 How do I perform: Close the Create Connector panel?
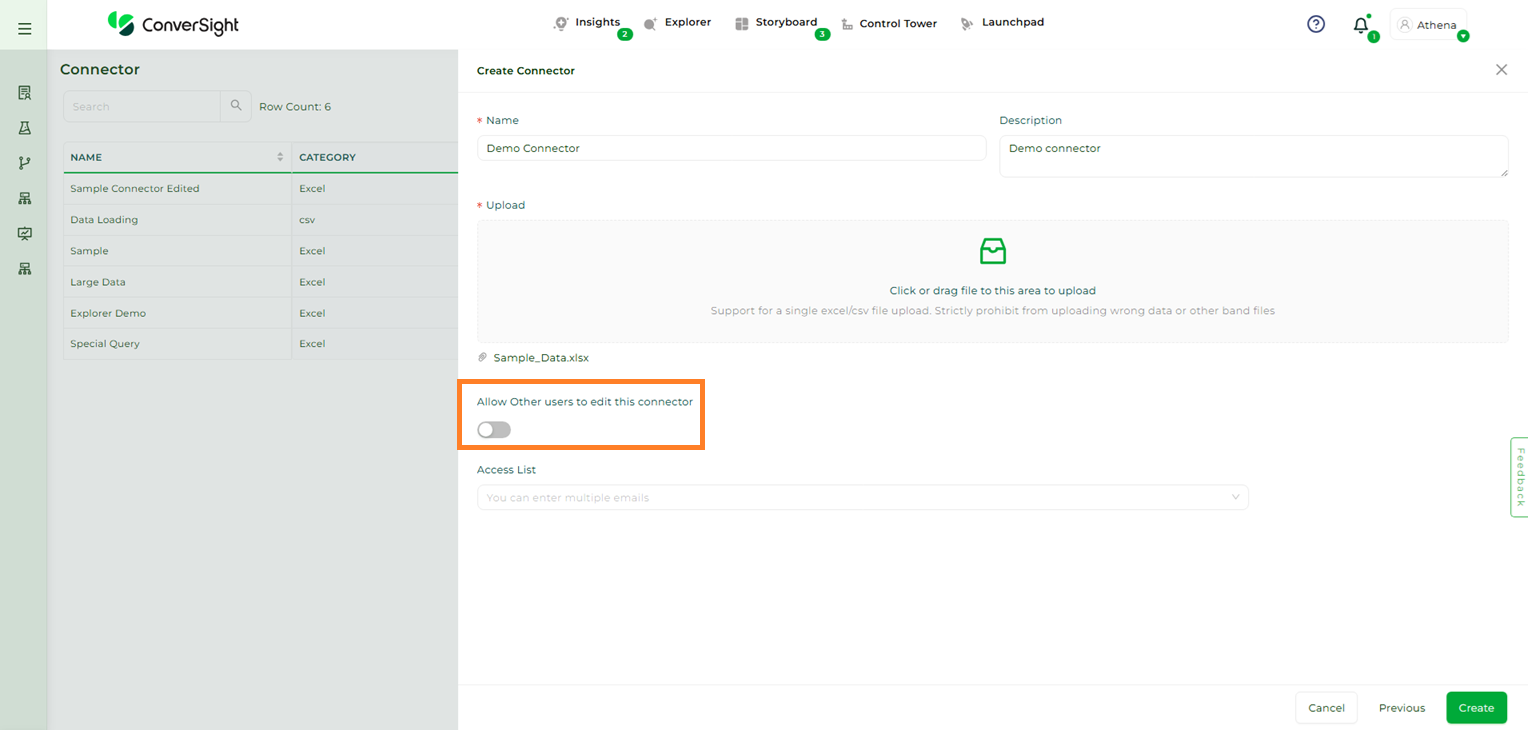1501,70
